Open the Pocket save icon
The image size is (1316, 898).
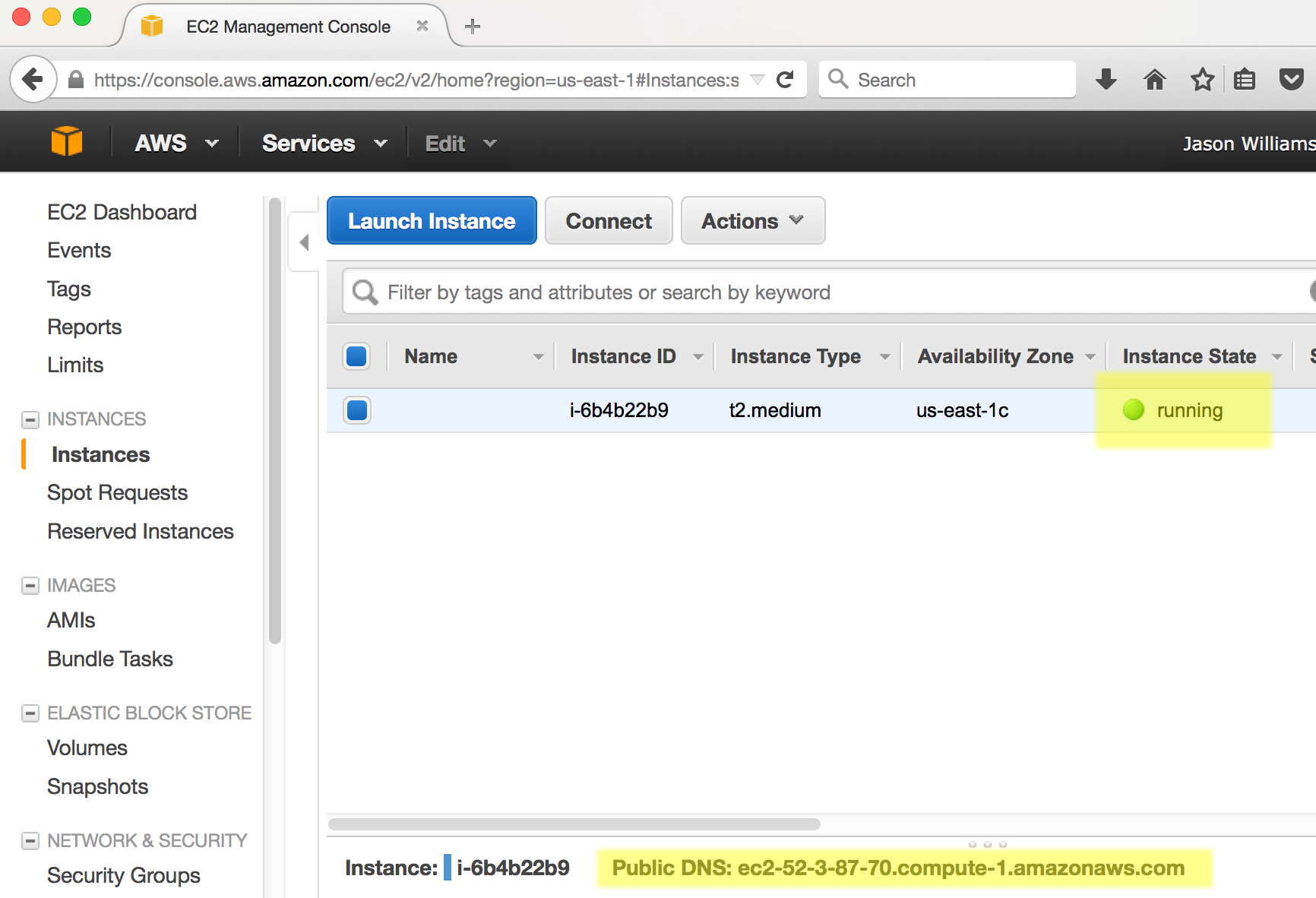click(1291, 79)
